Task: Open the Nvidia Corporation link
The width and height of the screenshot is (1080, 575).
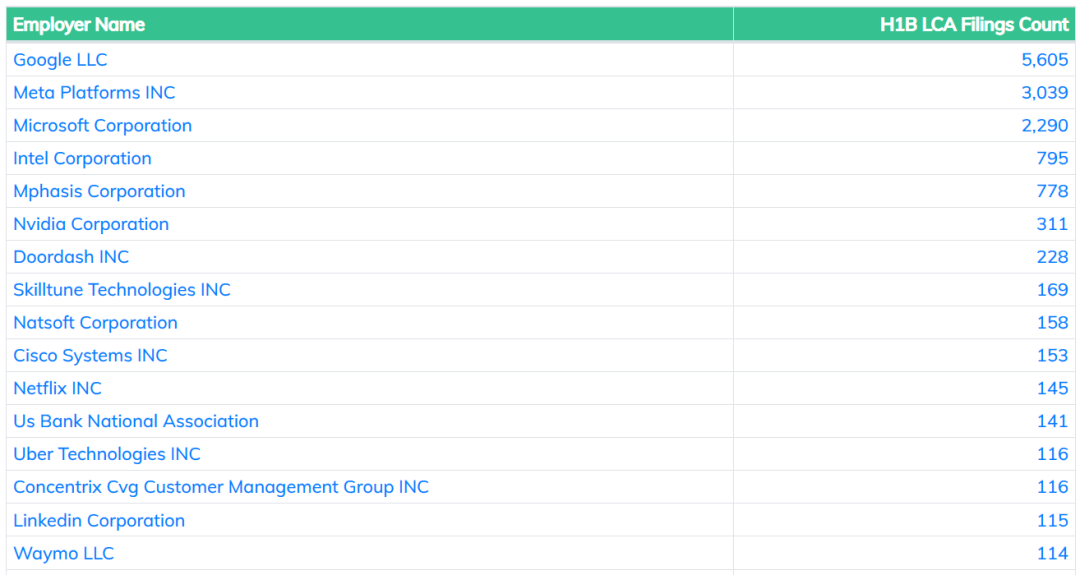Action: (x=91, y=224)
